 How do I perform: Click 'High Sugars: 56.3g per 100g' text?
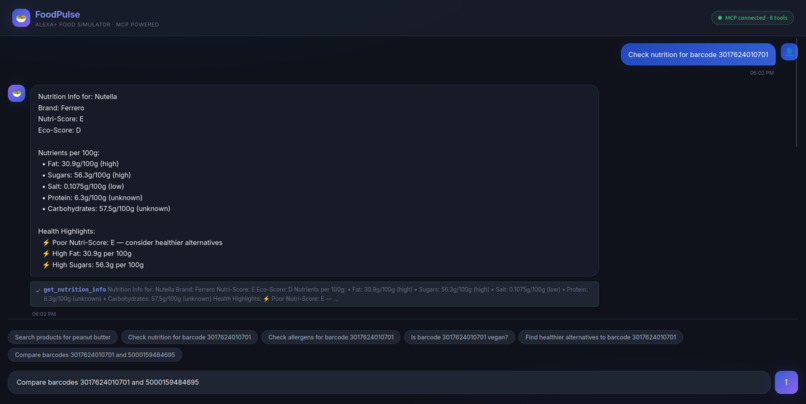98,265
